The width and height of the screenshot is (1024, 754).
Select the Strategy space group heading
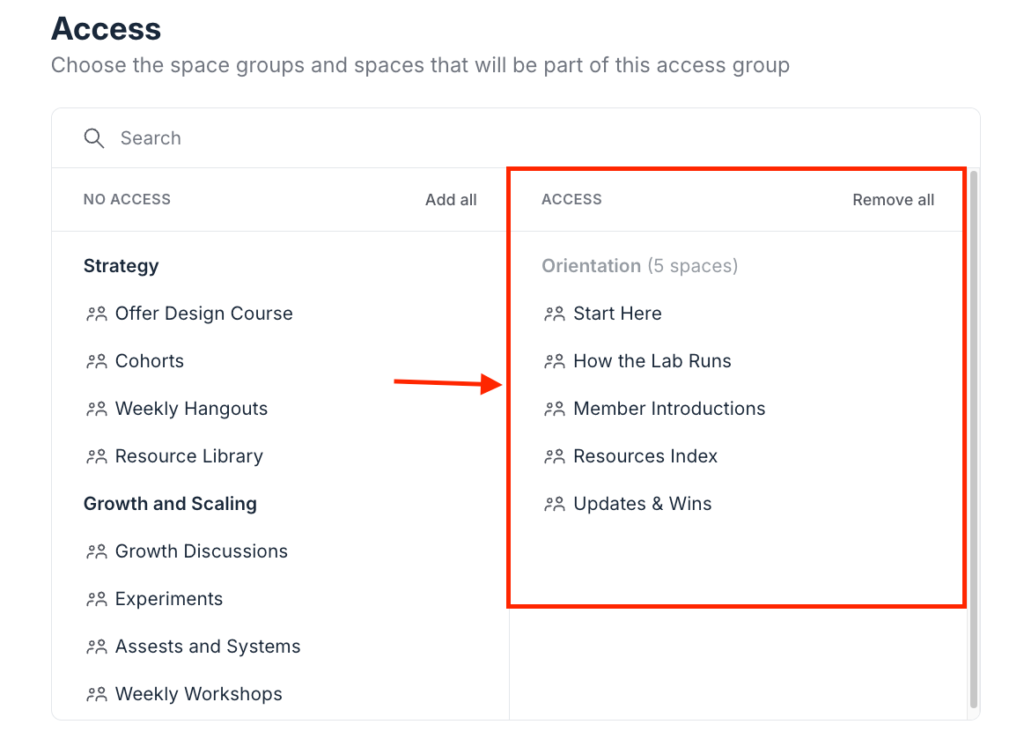121,266
